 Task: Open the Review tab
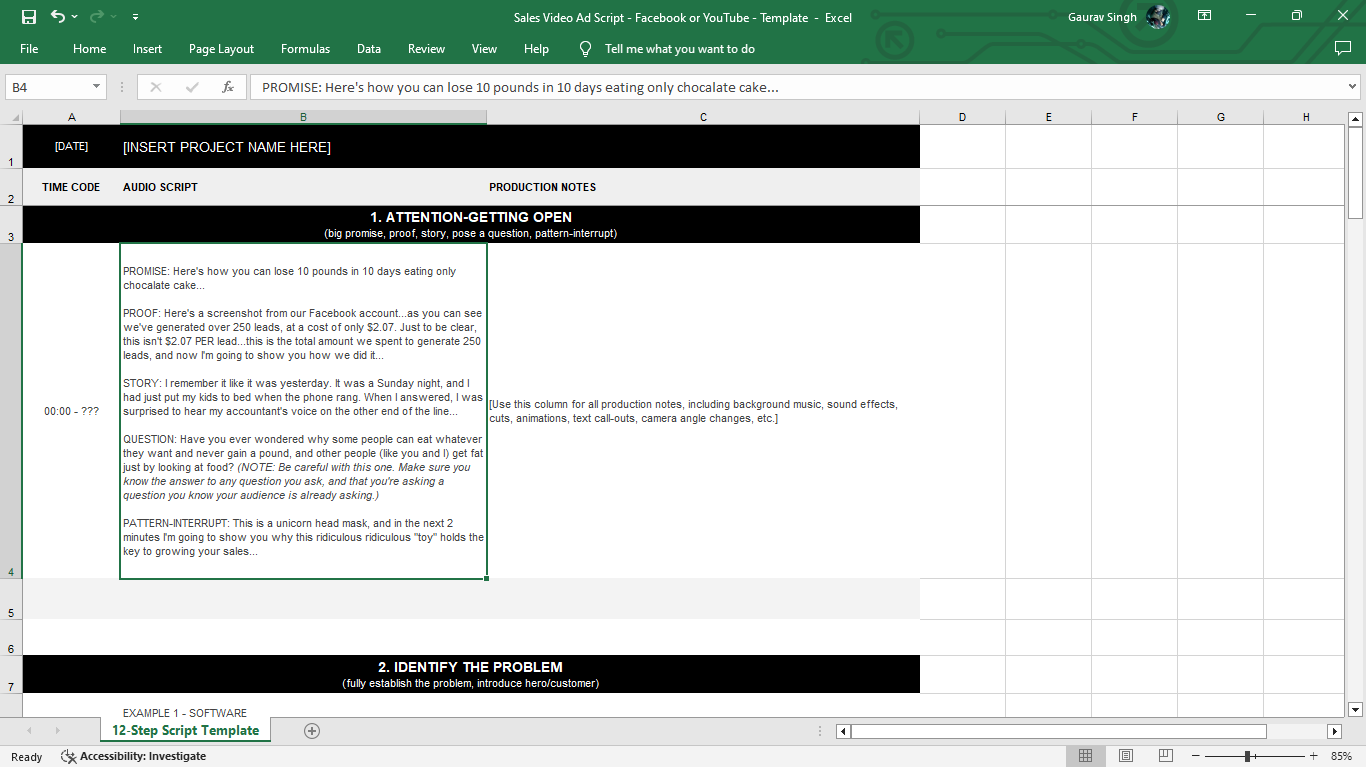point(426,48)
